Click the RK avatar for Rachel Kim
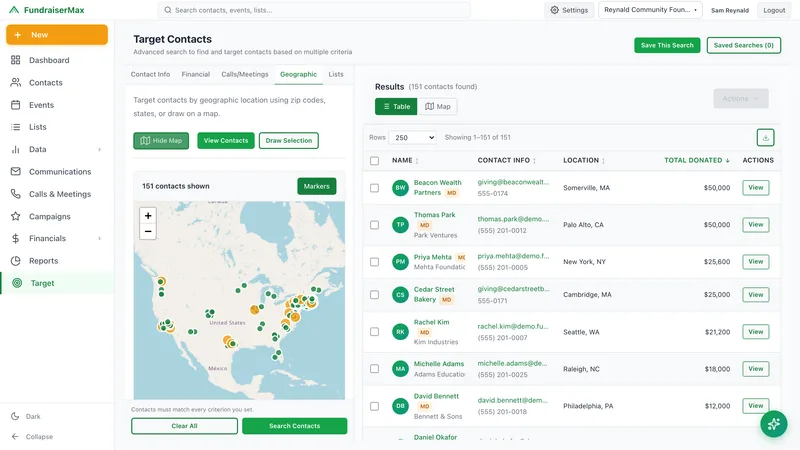This screenshot has width=800, height=450. click(x=401, y=332)
